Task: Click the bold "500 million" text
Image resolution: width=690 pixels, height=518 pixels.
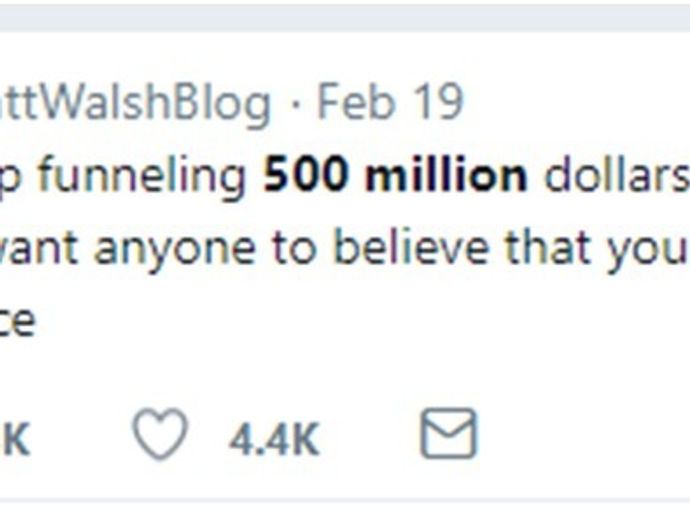Action: (x=395, y=176)
